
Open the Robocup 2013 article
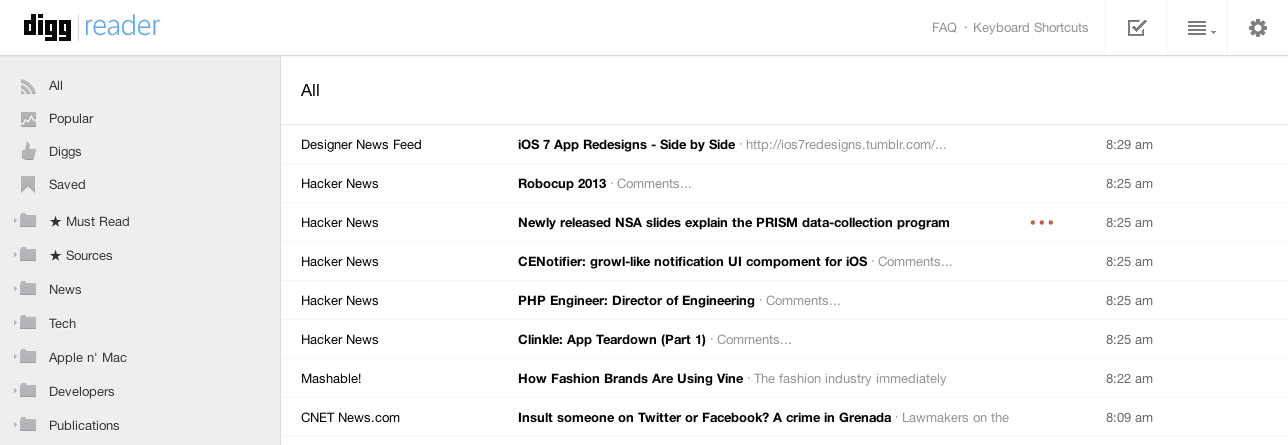point(562,184)
